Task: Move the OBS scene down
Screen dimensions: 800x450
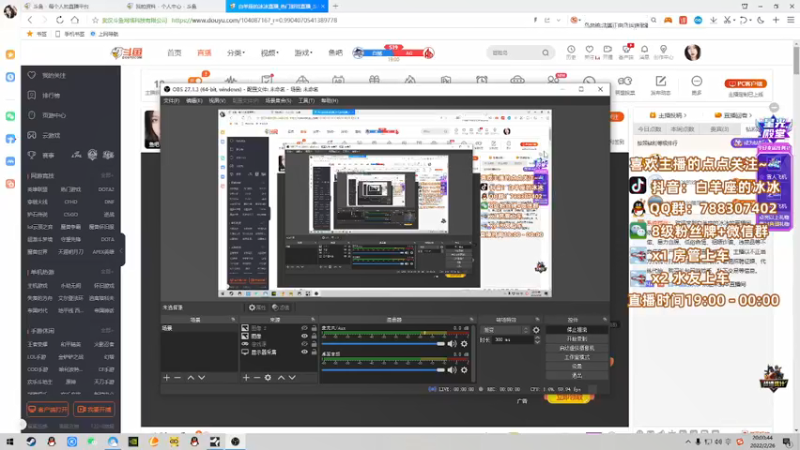Action: coord(202,378)
